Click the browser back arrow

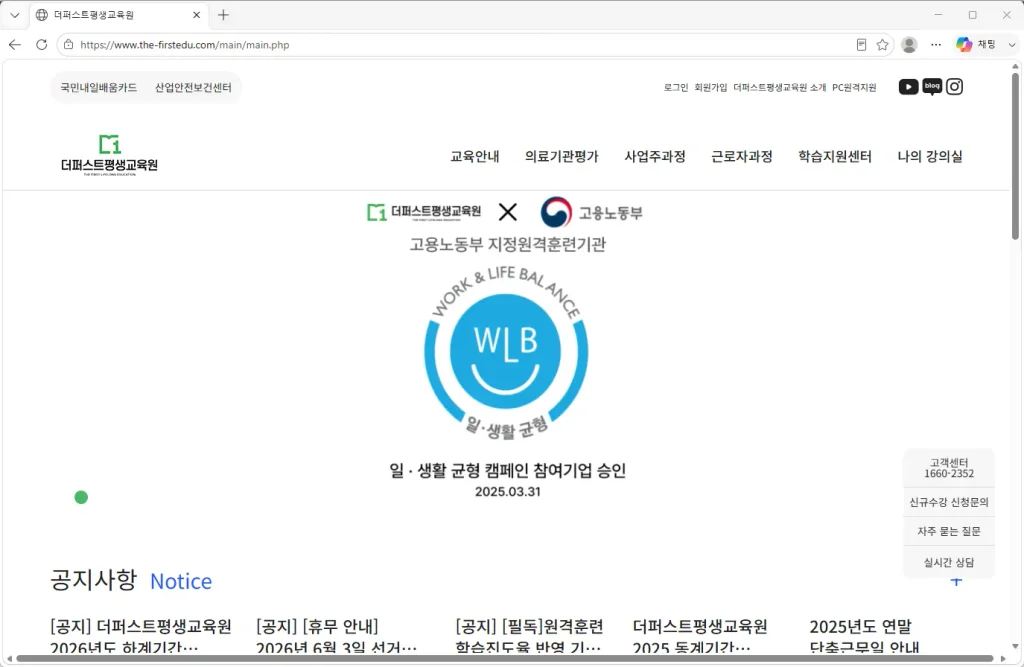coord(15,44)
